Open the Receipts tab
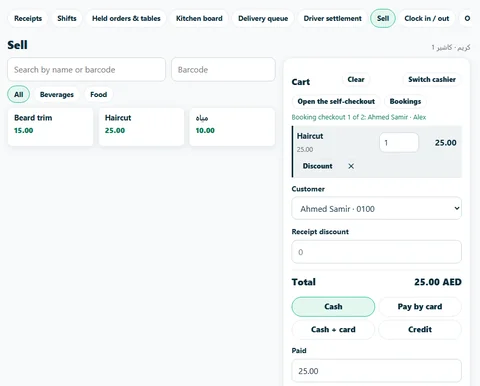The height and width of the screenshot is (386, 480). (x=28, y=18)
